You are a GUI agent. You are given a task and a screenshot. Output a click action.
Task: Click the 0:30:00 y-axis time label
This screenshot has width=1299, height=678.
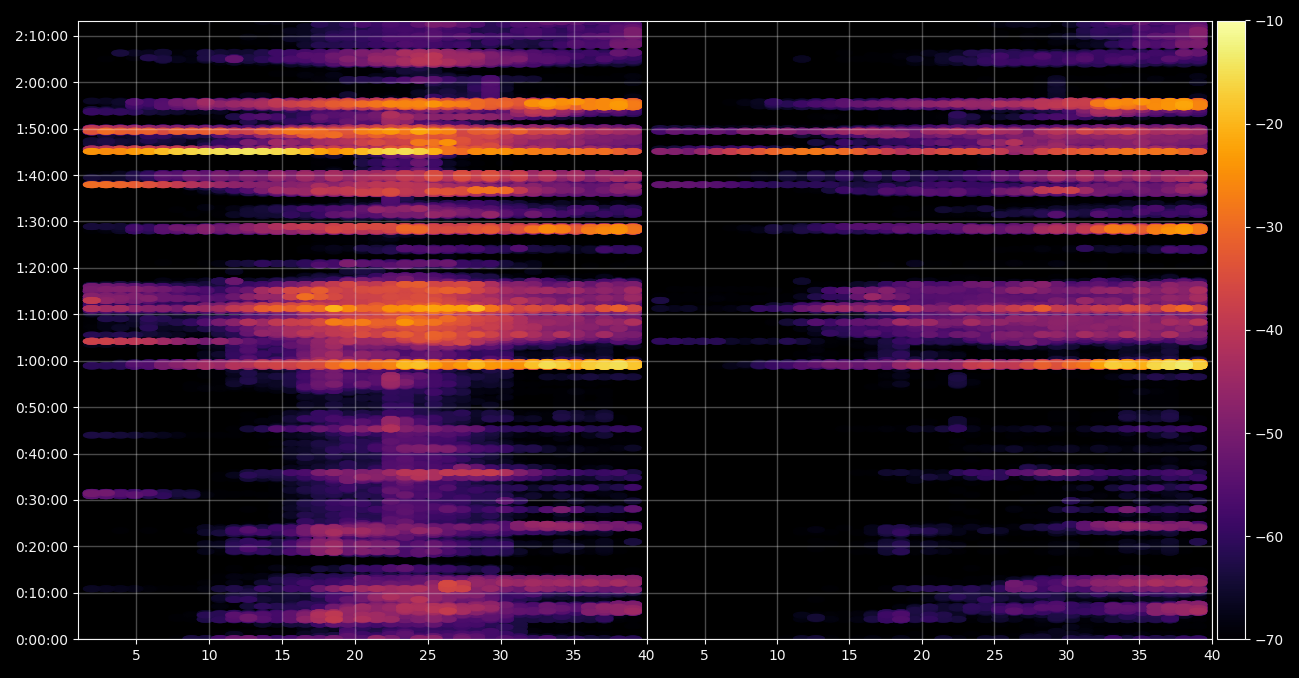(x=43, y=500)
